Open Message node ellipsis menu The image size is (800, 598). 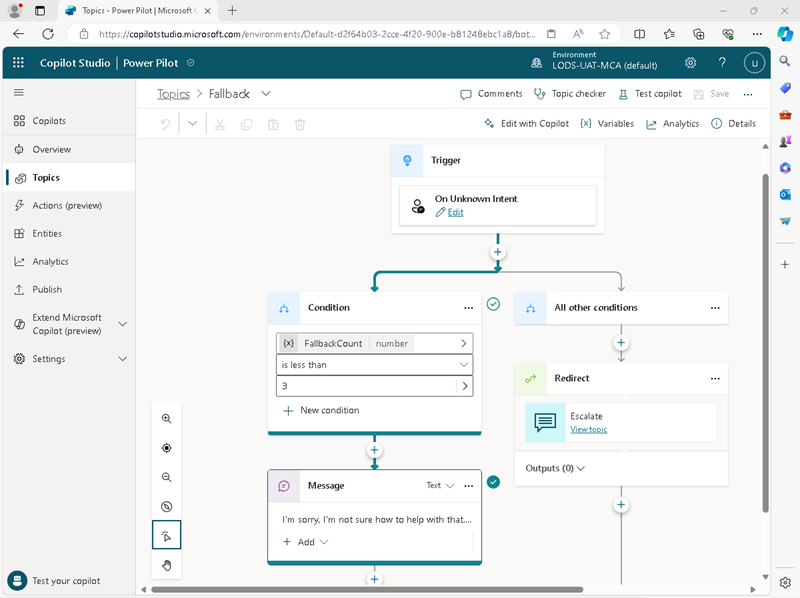468,486
